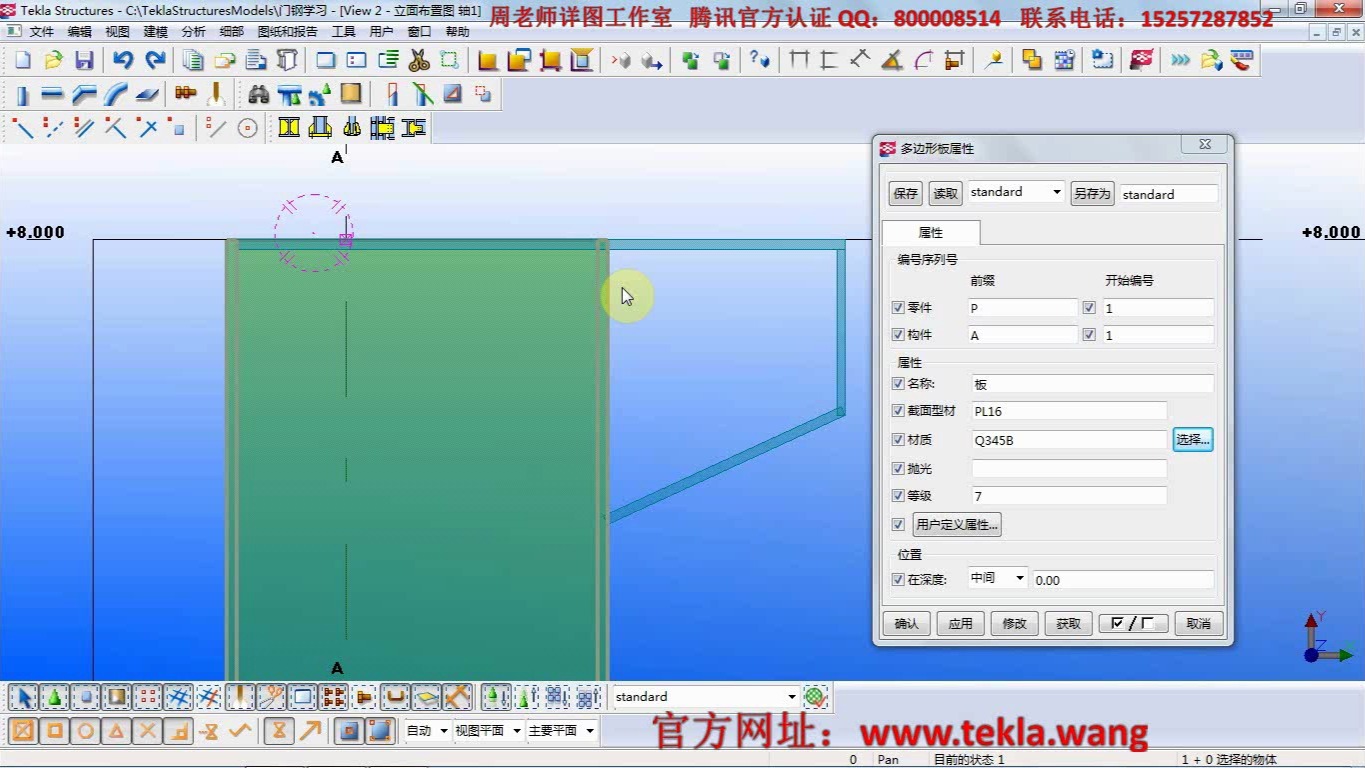Redo the last undone action
This screenshot has width=1365, height=768.
(x=154, y=61)
